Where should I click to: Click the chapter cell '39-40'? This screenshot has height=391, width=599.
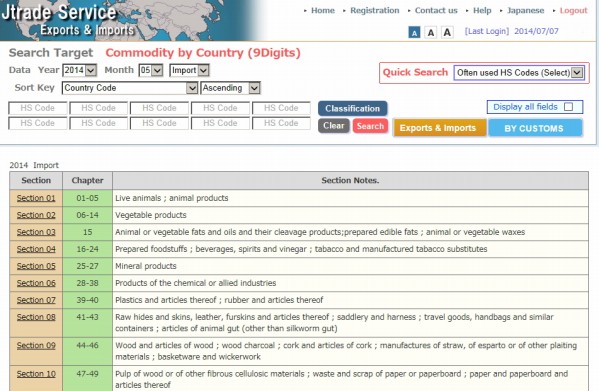point(87,300)
